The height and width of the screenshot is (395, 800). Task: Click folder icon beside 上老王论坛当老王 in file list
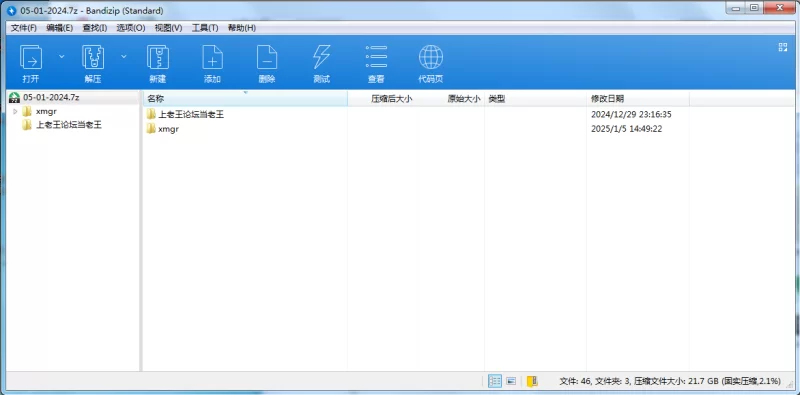(151, 114)
